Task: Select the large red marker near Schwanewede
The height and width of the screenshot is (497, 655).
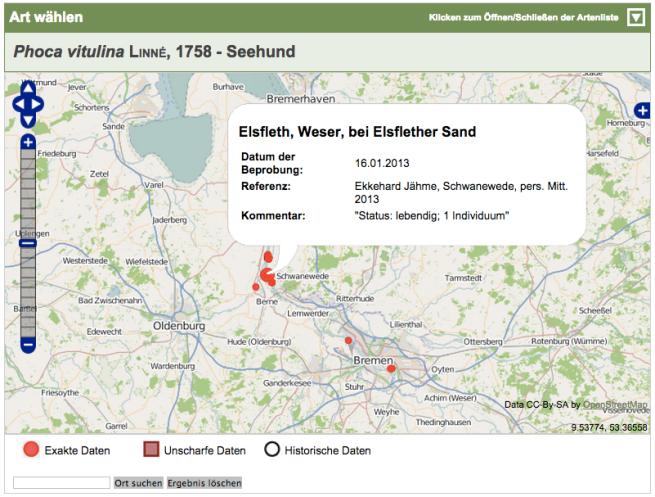Action: pos(267,274)
